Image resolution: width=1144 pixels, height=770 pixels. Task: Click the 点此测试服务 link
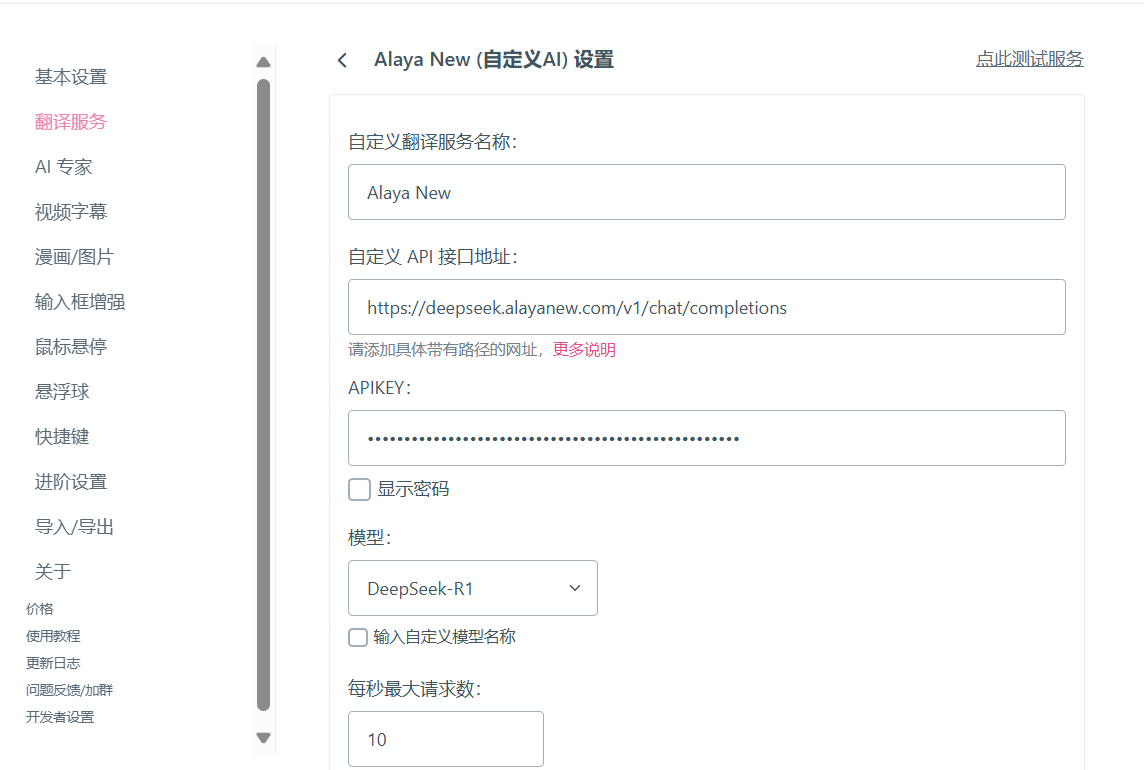[x=1029, y=59]
